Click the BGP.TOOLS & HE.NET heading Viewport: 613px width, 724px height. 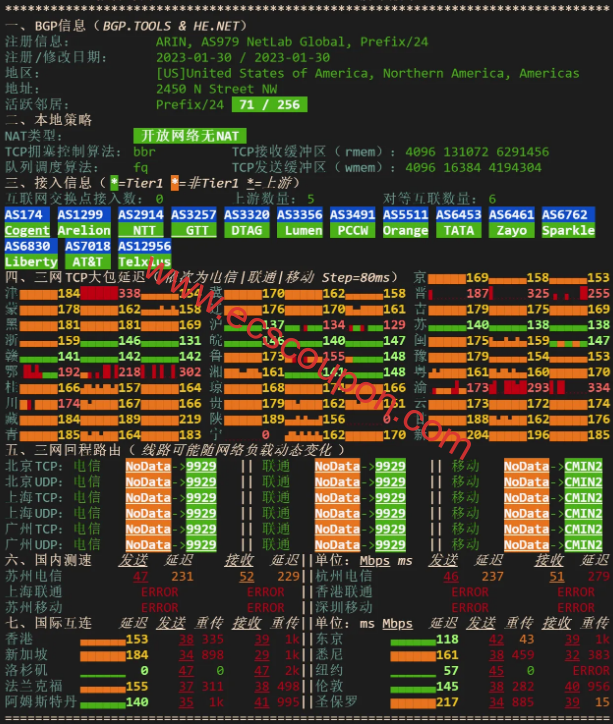170,26
